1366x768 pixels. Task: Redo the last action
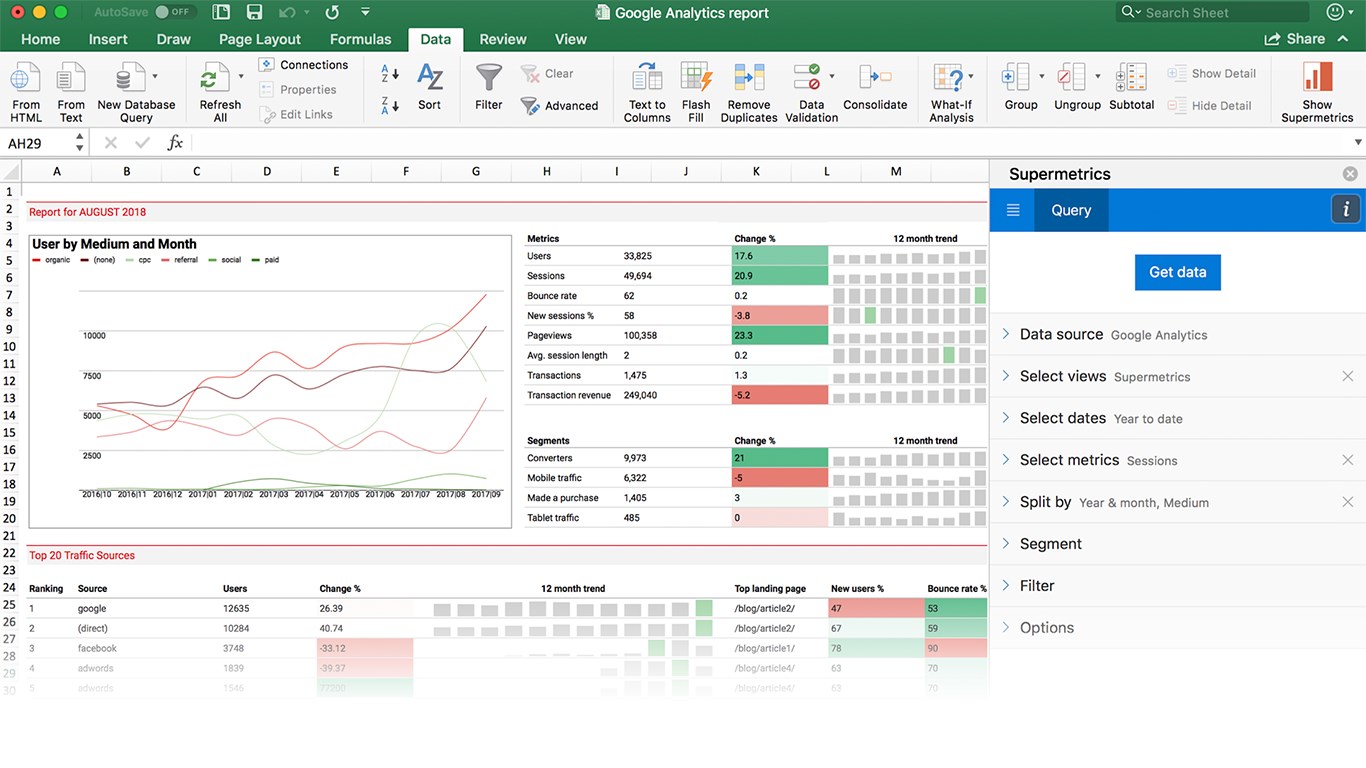333,13
